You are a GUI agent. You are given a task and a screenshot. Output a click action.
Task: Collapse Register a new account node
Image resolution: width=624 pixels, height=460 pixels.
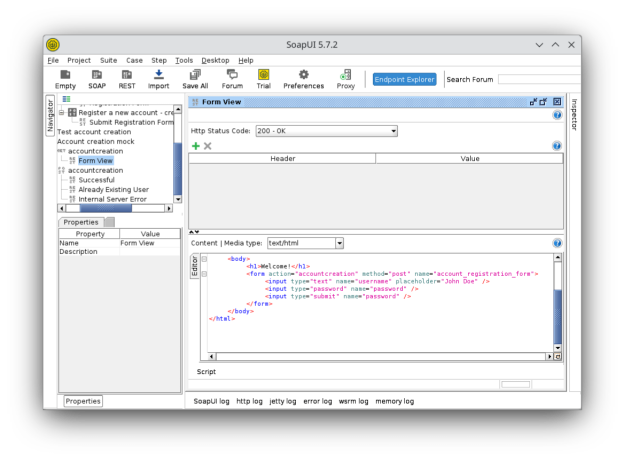click(61, 113)
